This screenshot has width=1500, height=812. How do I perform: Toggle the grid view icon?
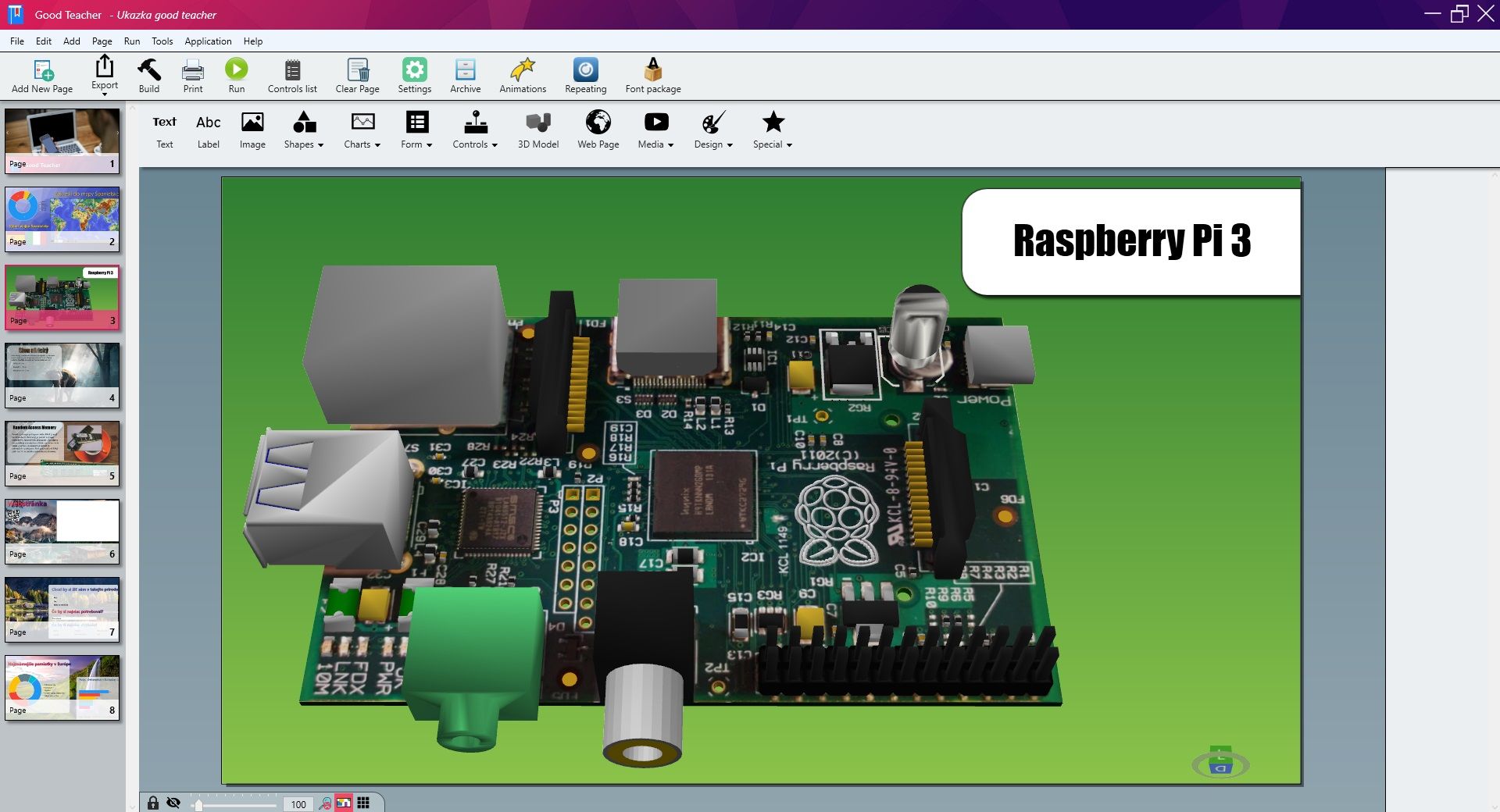coord(363,803)
